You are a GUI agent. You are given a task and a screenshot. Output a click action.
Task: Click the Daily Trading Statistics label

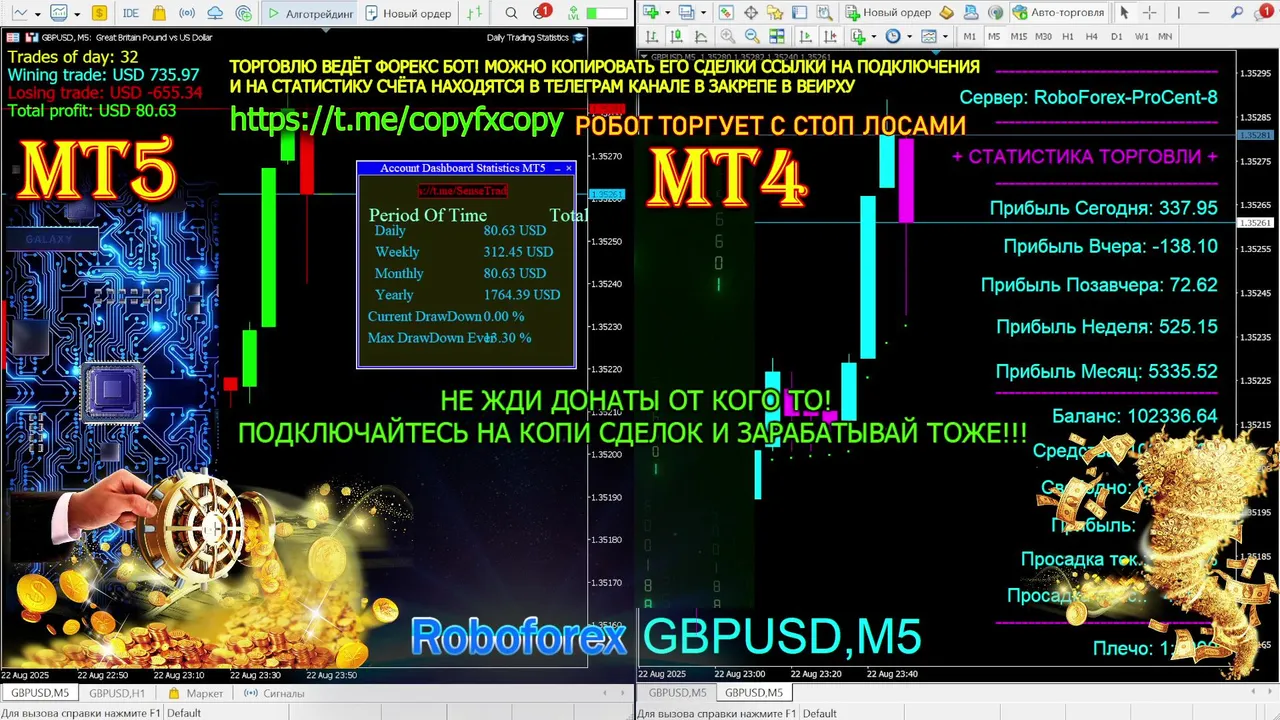(528, 38)
